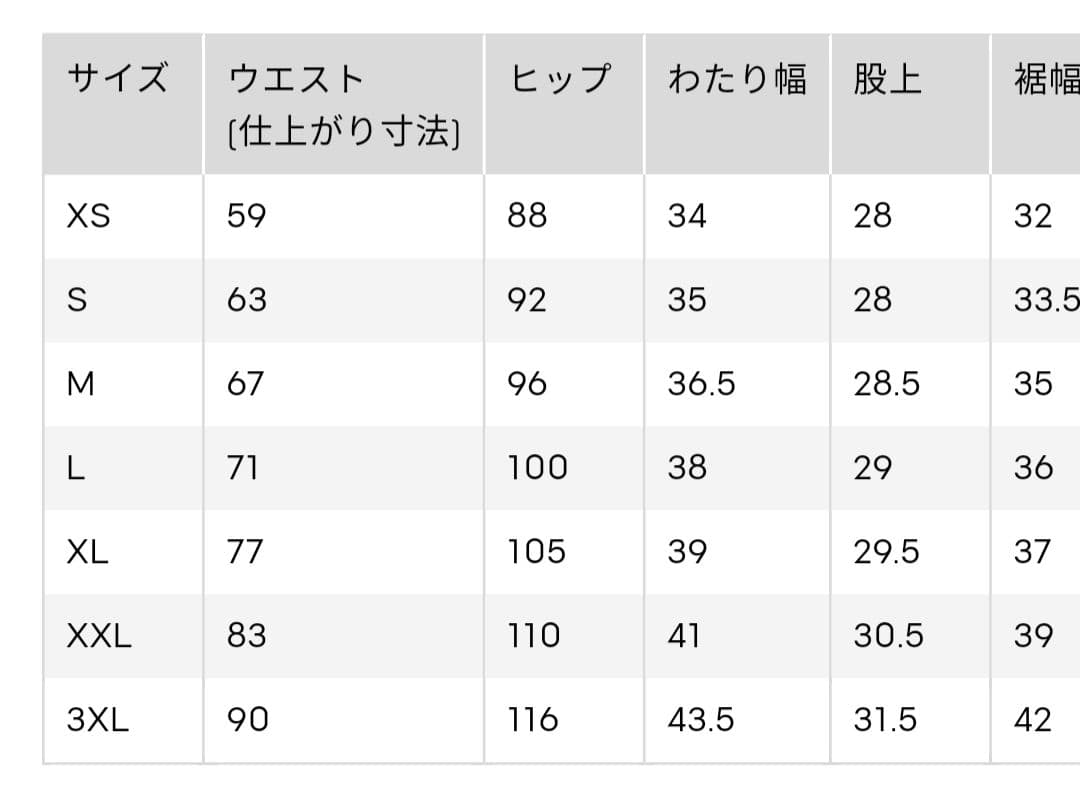The width and height of the screenshot is (1080, 797).
Task: Select the XS size row label
Action: click(x=88, y=216)
